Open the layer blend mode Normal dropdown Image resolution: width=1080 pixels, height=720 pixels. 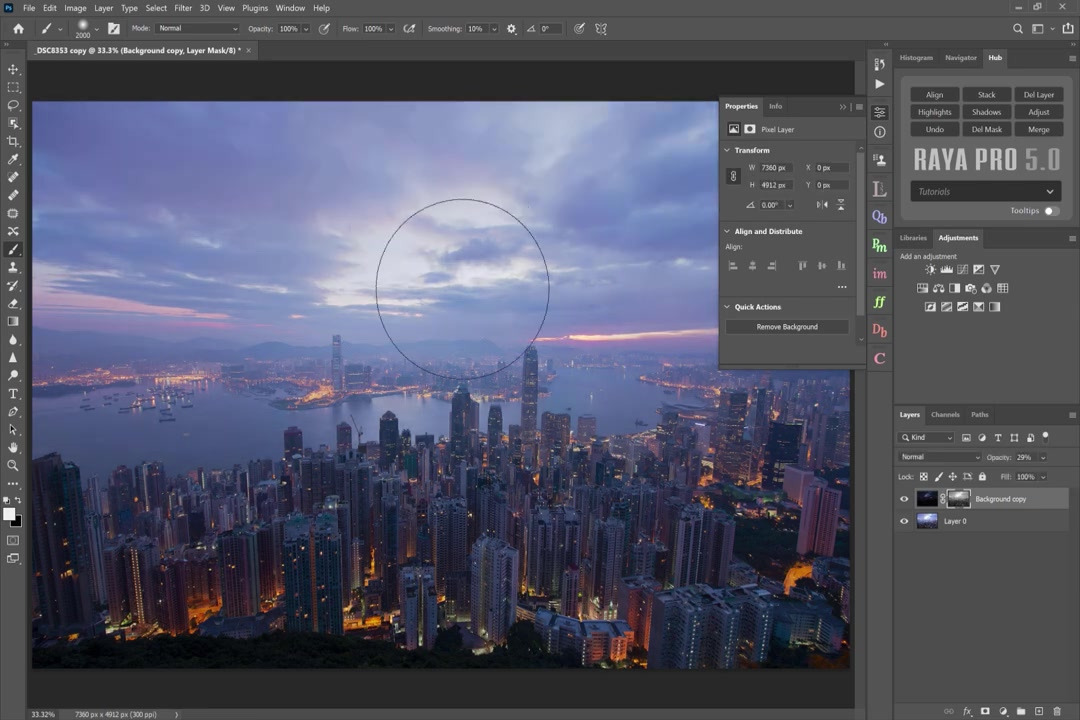click(940, 457)
